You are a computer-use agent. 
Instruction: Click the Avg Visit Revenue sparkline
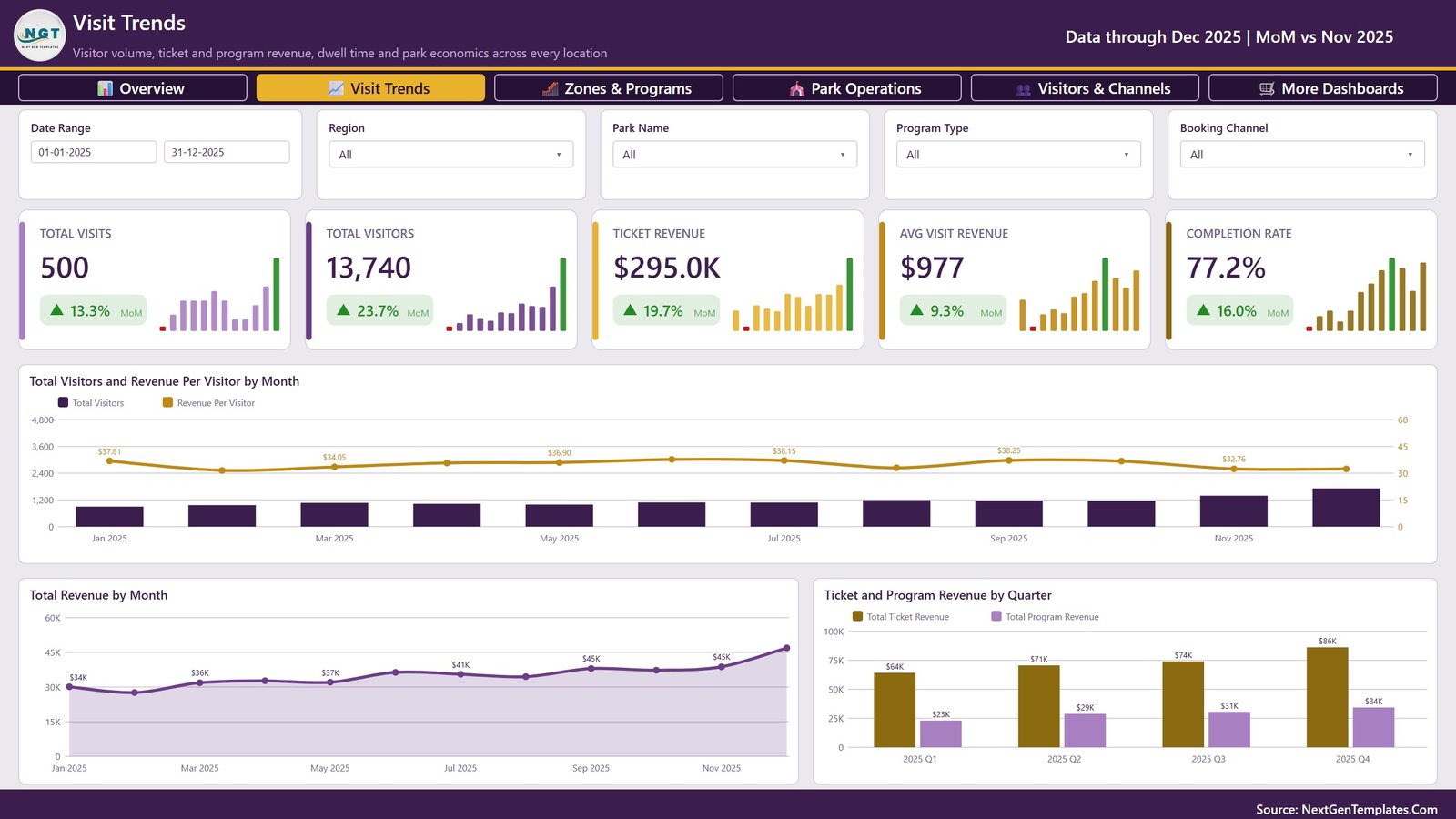click(x=1079, y=295)
